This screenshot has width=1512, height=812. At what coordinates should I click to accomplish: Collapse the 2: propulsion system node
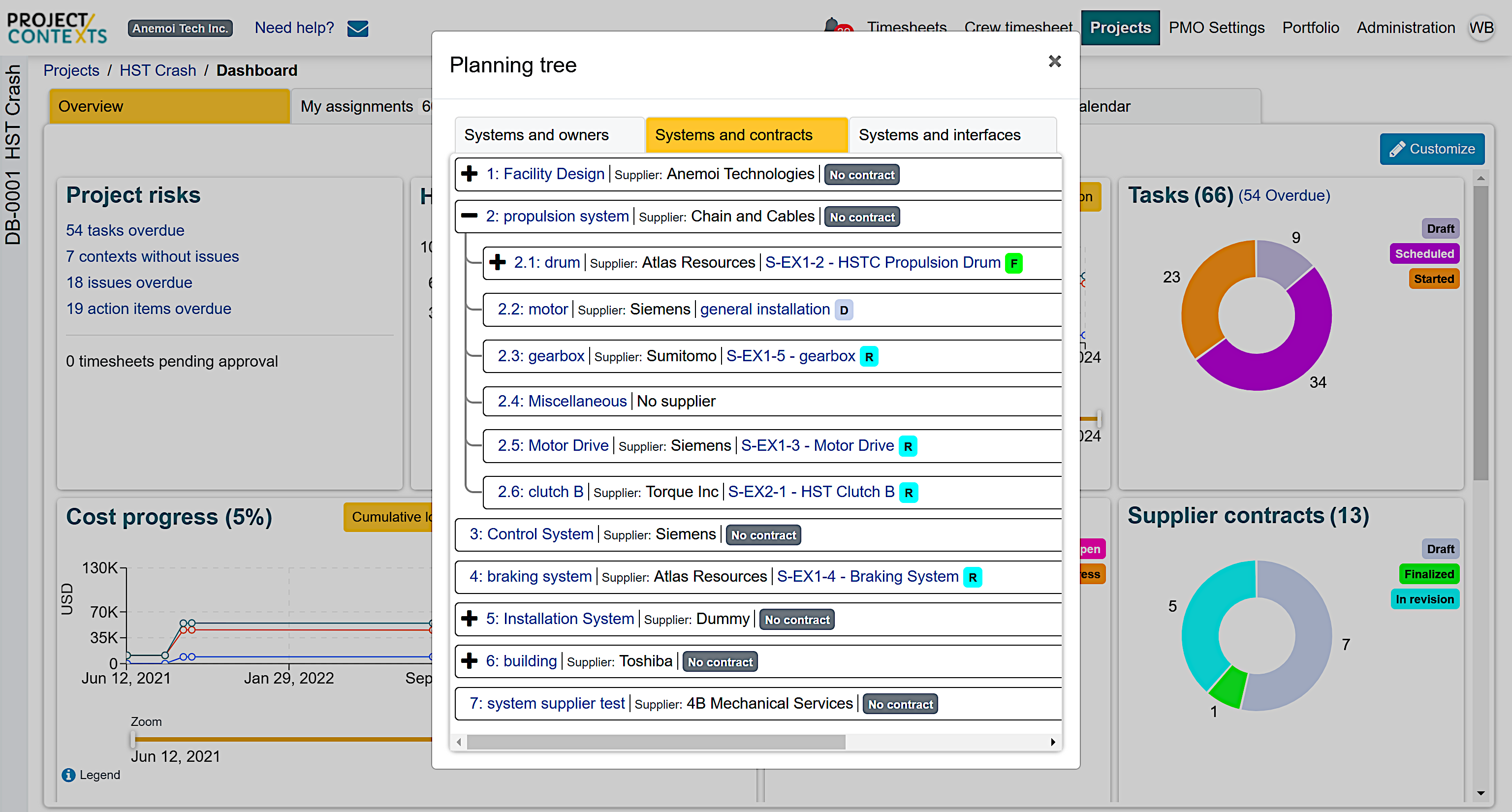pyautogui.click(x=469, y=216)
